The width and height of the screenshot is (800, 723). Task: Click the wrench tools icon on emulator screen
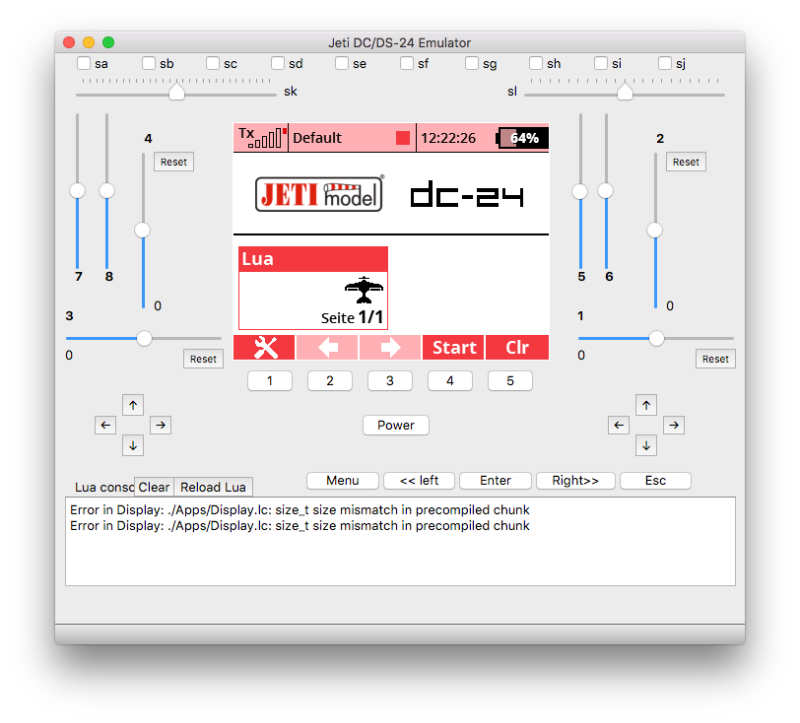click(x=264, y=347)
